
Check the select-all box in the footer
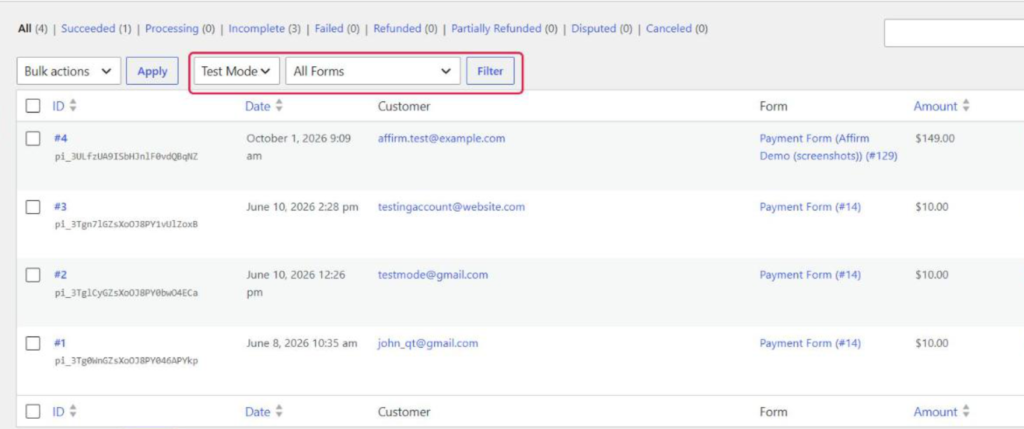(33, 412)
